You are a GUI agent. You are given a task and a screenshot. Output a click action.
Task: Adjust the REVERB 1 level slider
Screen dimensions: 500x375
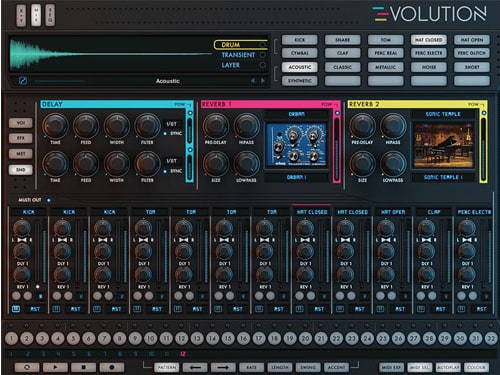click(337, 150)
